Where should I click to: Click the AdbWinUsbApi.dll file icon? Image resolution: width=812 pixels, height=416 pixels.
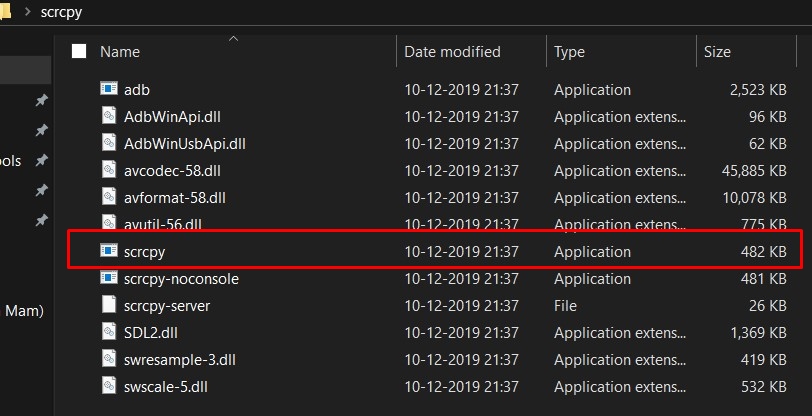coord(109,142)
